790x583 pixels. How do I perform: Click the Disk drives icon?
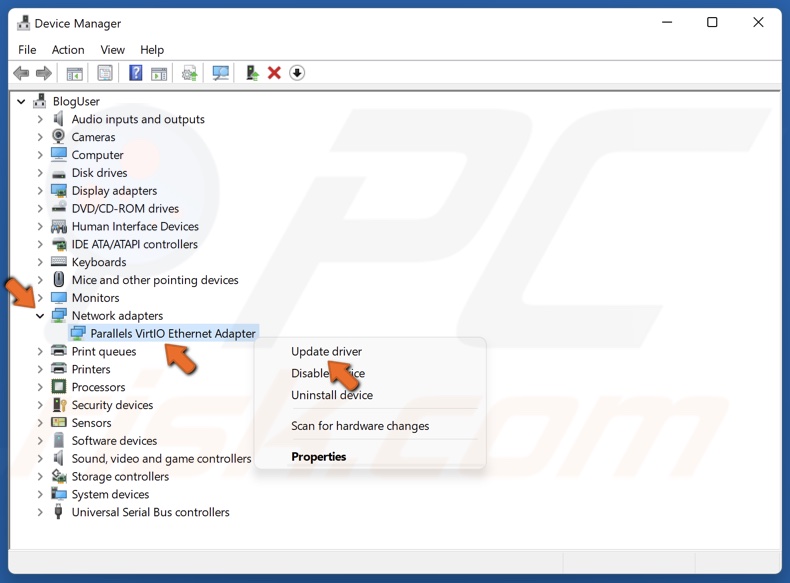click(58, 174)
